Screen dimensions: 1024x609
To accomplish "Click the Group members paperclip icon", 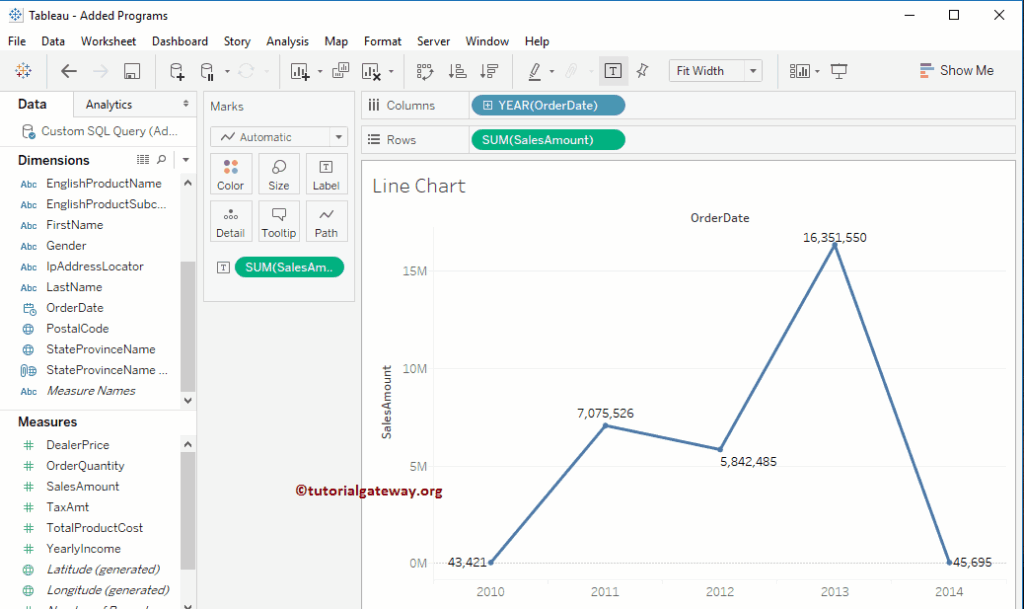I will pyautogui.click(x=571, y=70).
